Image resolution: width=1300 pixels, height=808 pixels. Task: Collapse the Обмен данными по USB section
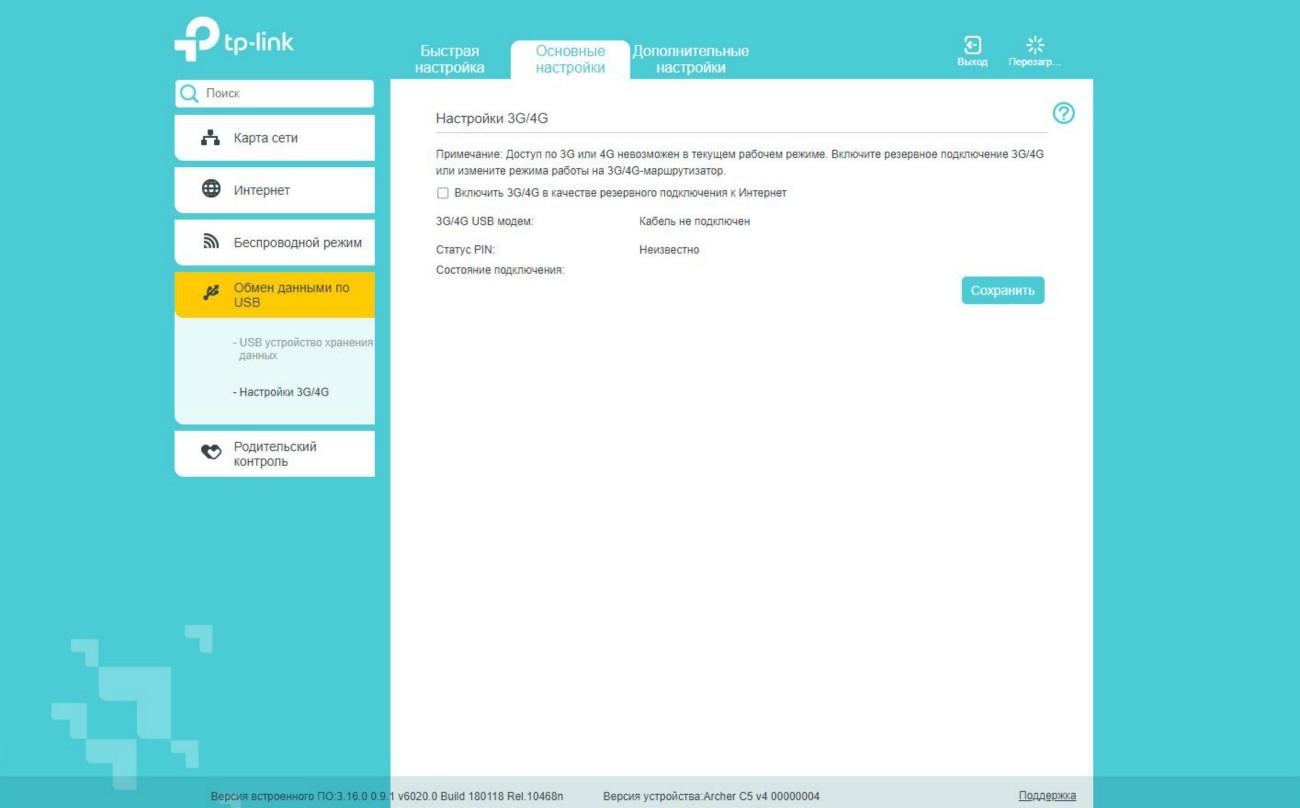[x=291, y=295]
